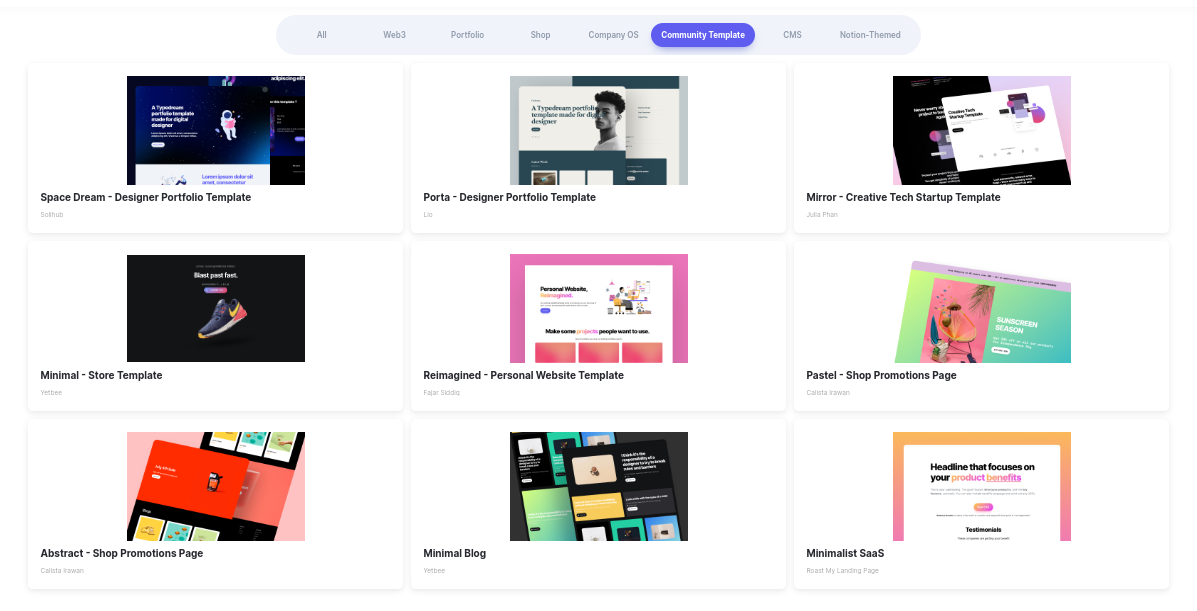The width and height of the screenshot is (1197, 611).
Task: Click title Minimal - Store Template
Action: [102, 375]
